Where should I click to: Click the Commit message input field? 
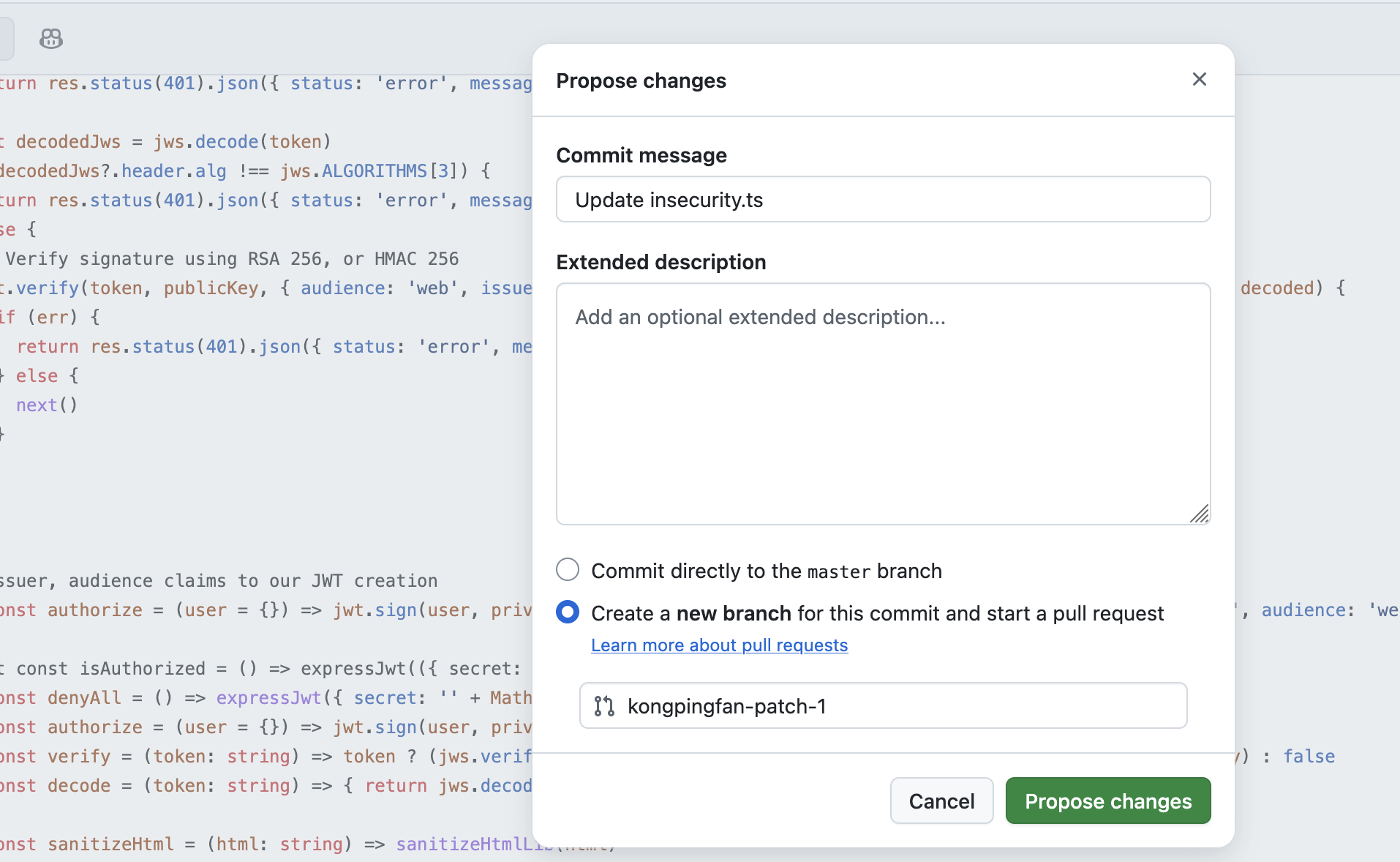click(883, 200)
